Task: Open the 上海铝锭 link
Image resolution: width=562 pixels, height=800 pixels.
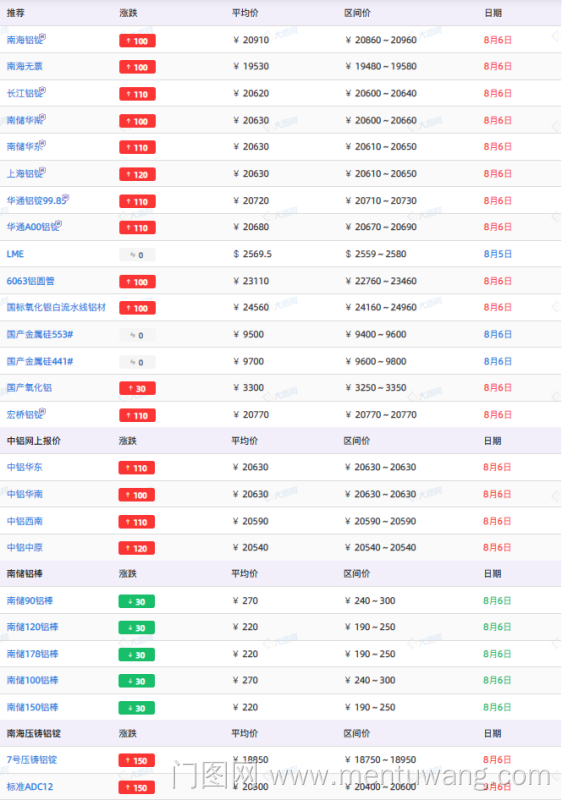Action: [24, 174]
